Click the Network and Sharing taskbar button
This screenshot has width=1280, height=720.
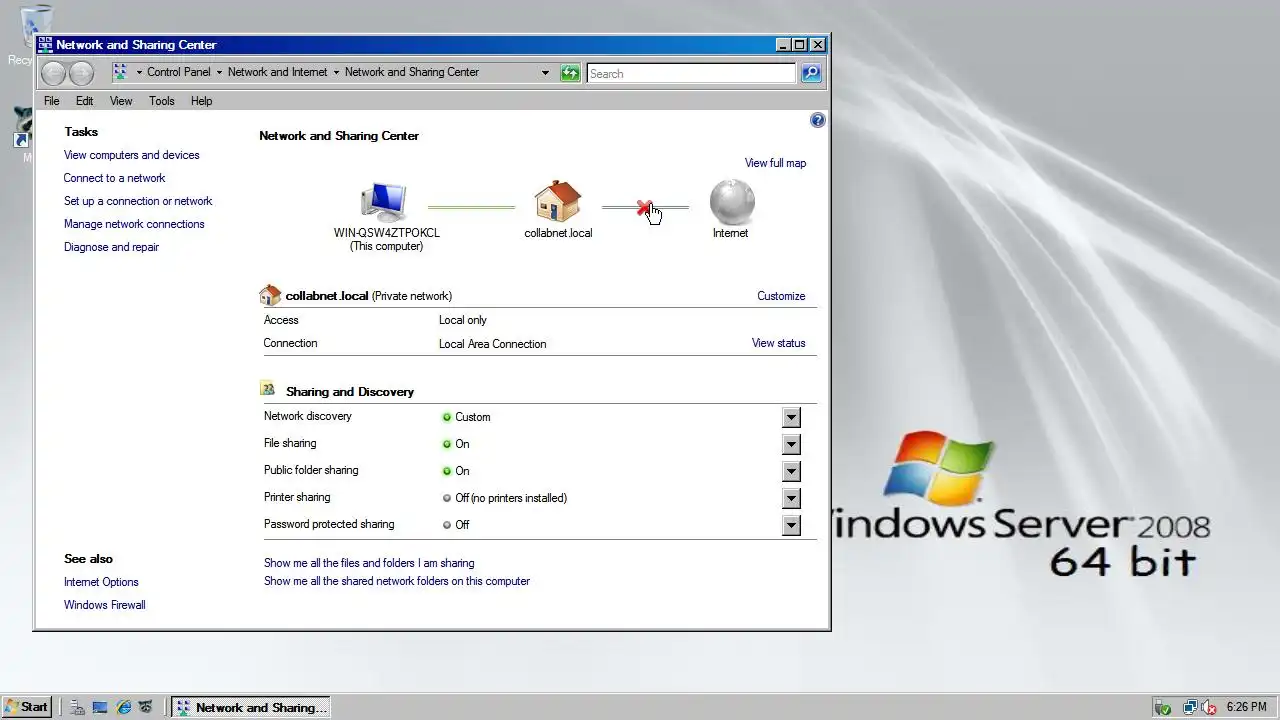[250, 707]
